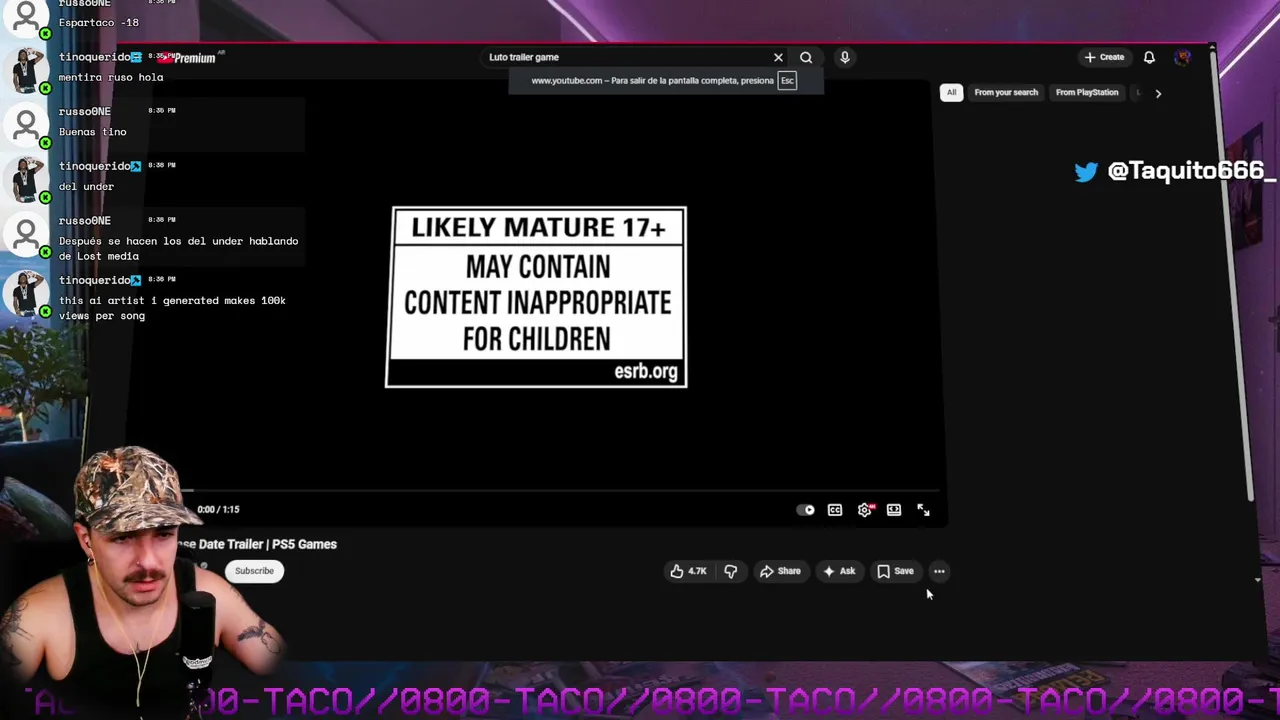1280x720 pixels.
Task: Click chat message about 'Lost media'
Action: click(x=178, y=248)
